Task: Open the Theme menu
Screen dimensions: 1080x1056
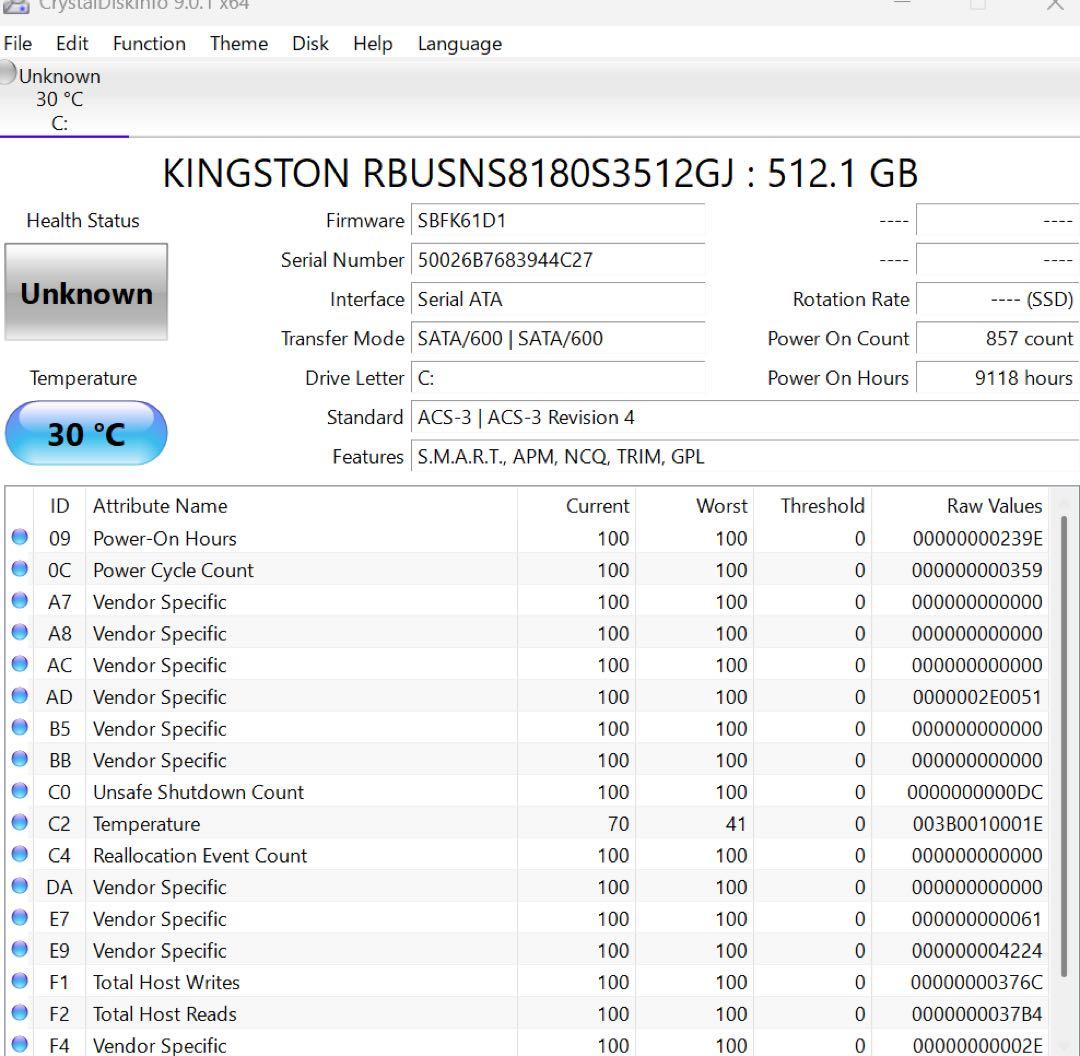Action: point(238,44)
